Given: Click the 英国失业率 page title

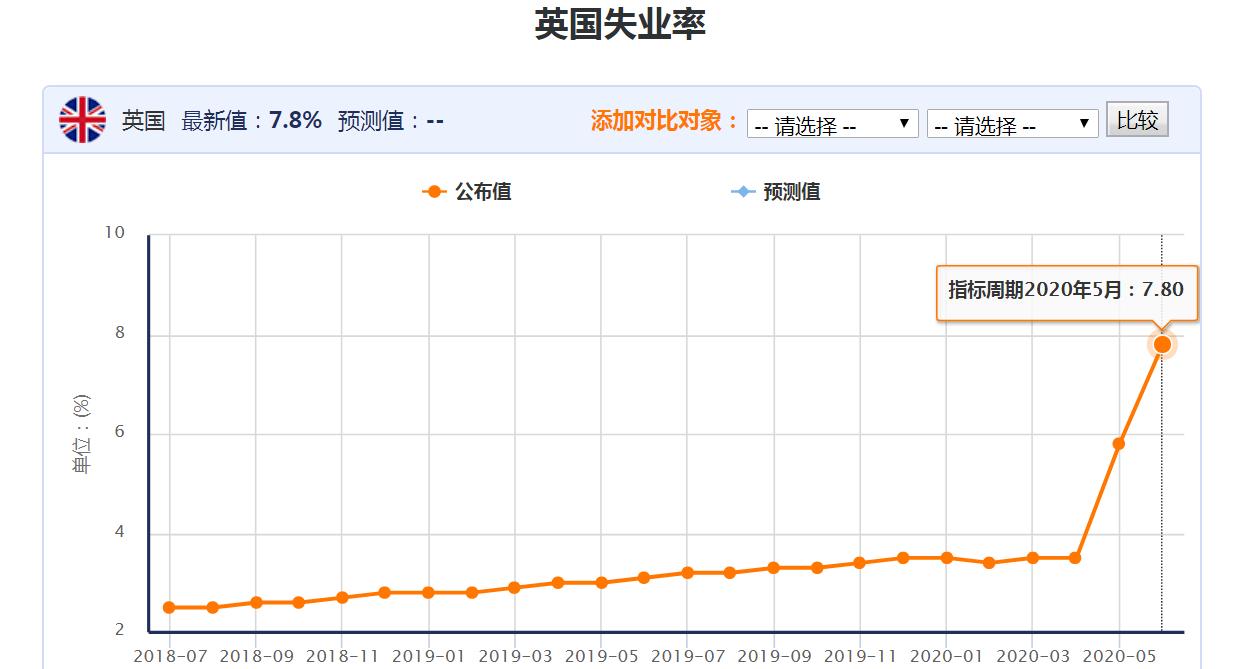Looking at the screenshot, I should pyautogui.click(x=621, y=21).
